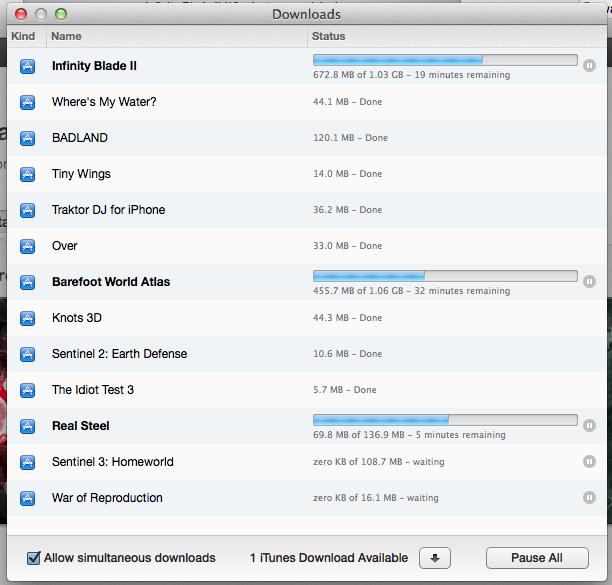
Task: Select the BADLAND entry name
Action: pyautogui.click(x=80, y=138)
